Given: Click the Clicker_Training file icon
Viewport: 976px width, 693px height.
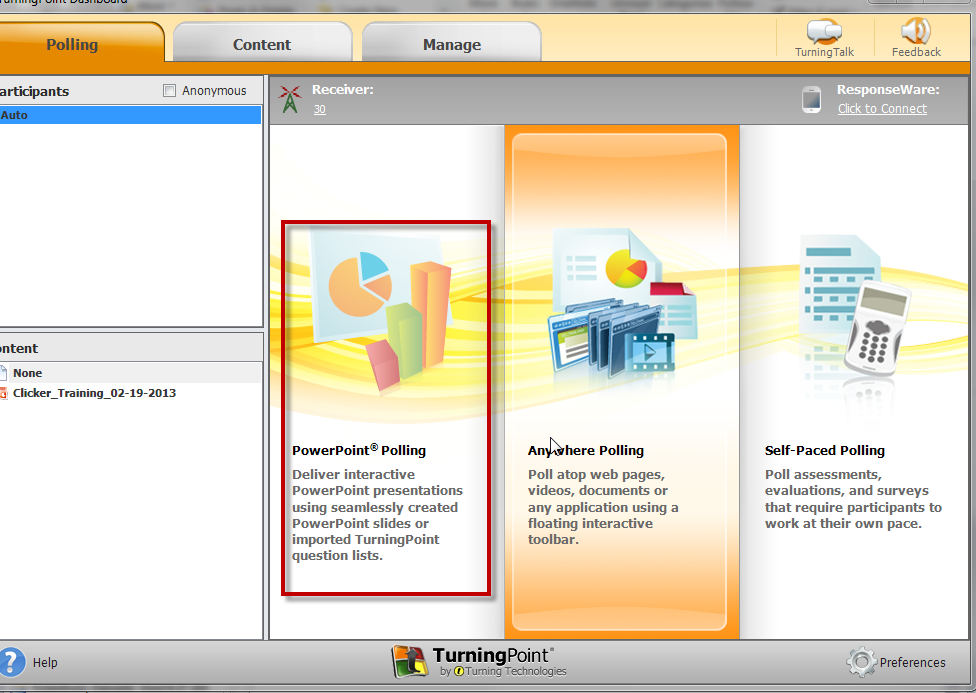Looking at the screenshot, I should point(3,393).
